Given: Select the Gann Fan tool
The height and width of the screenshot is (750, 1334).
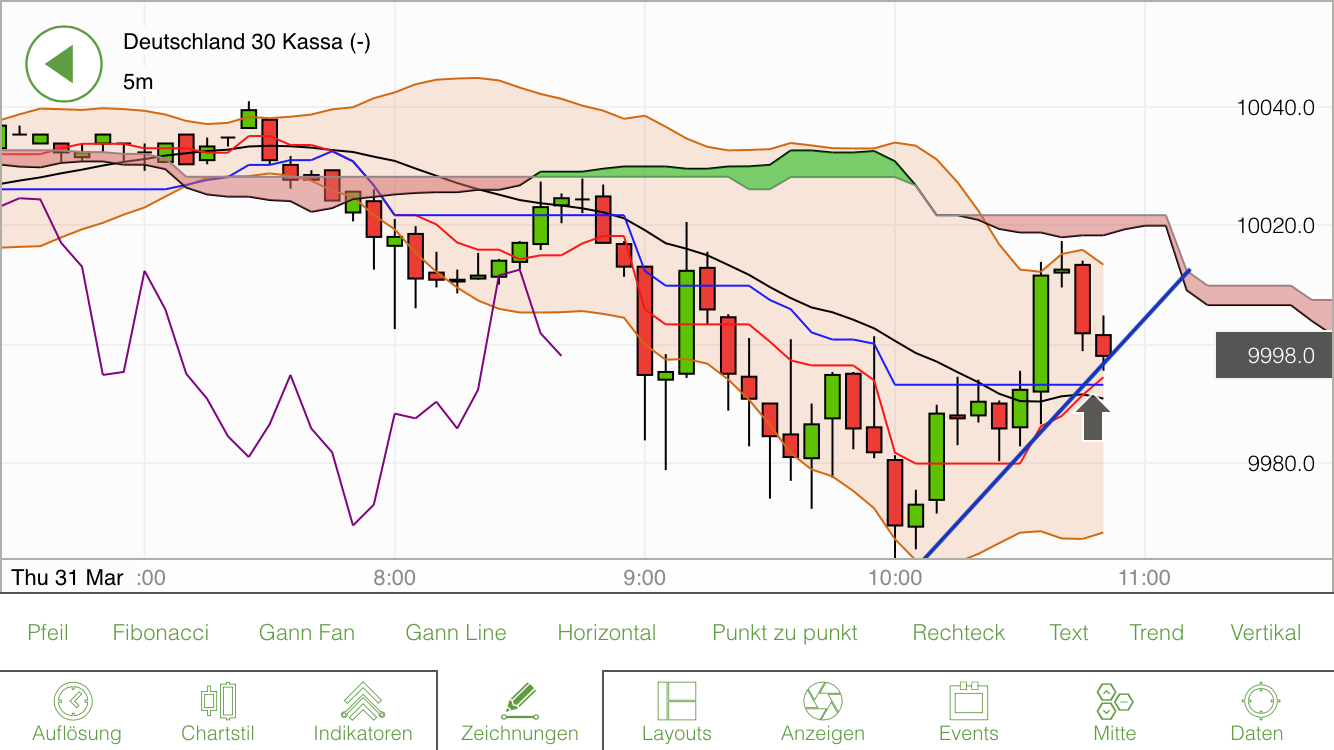Looking at the screenshot, I should pos(307,632).
